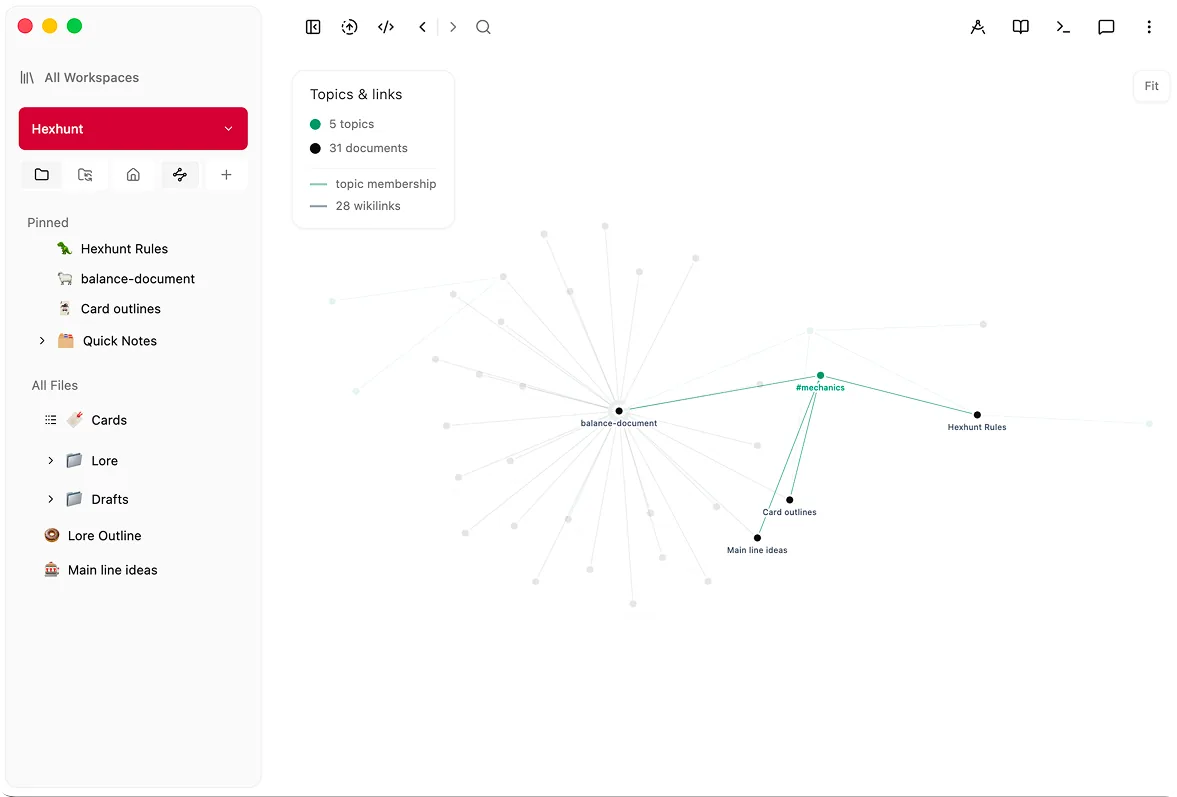Select the graph view tab icon
Image resolution: width=1177 pixels, height=797 pixels.
point(179,175)
